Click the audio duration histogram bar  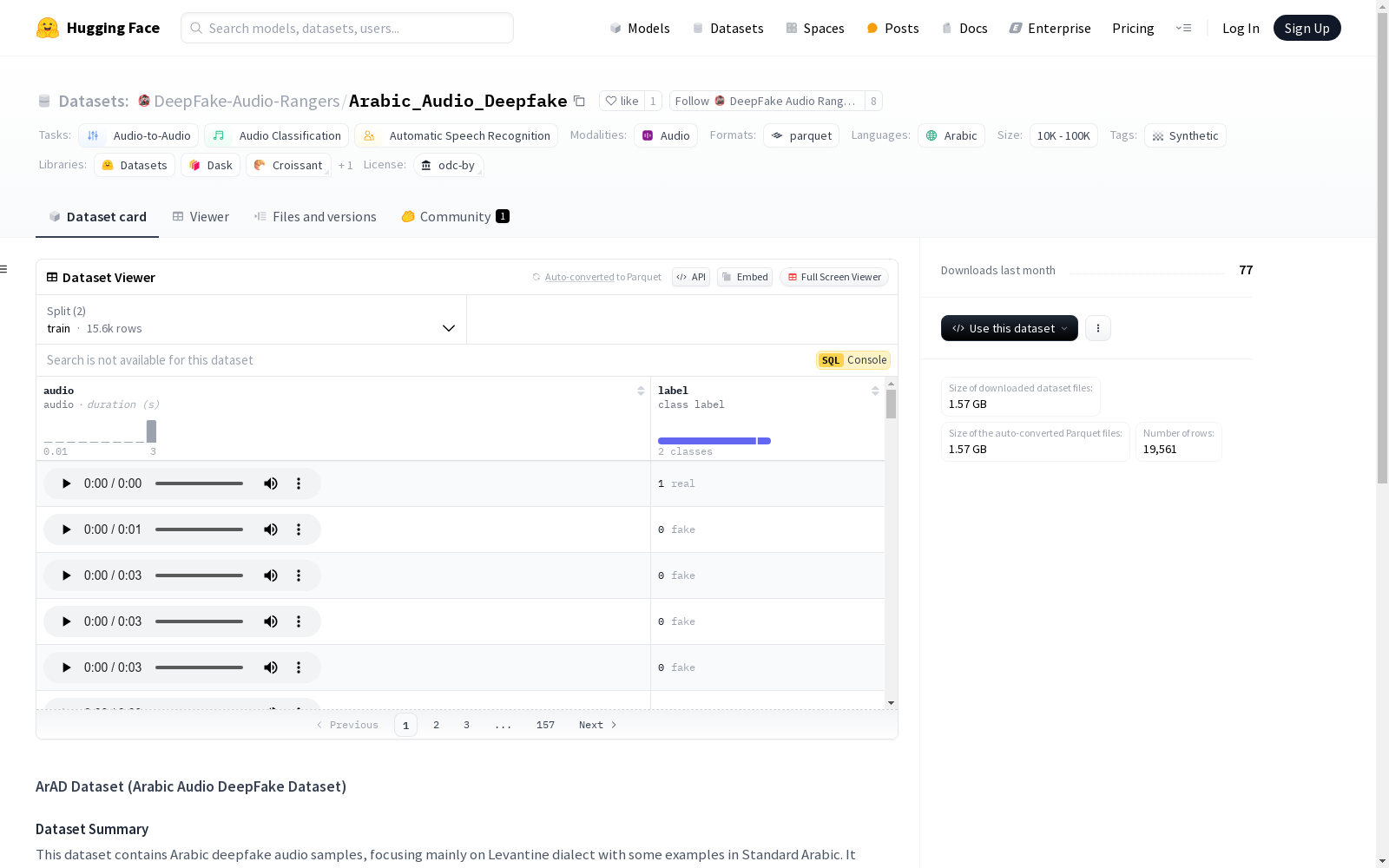(x=151, y=431)
